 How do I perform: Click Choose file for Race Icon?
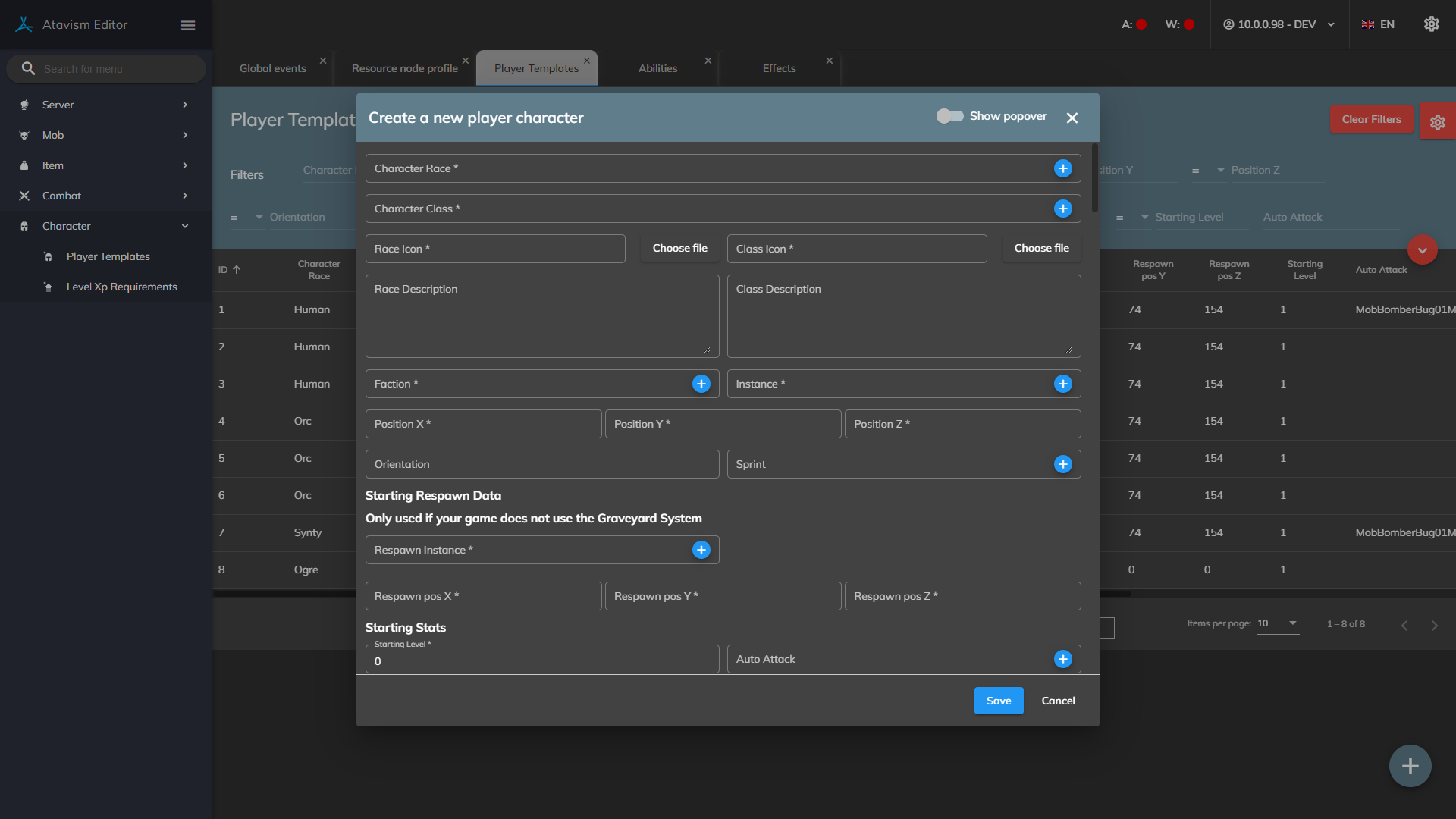[679, 248]
